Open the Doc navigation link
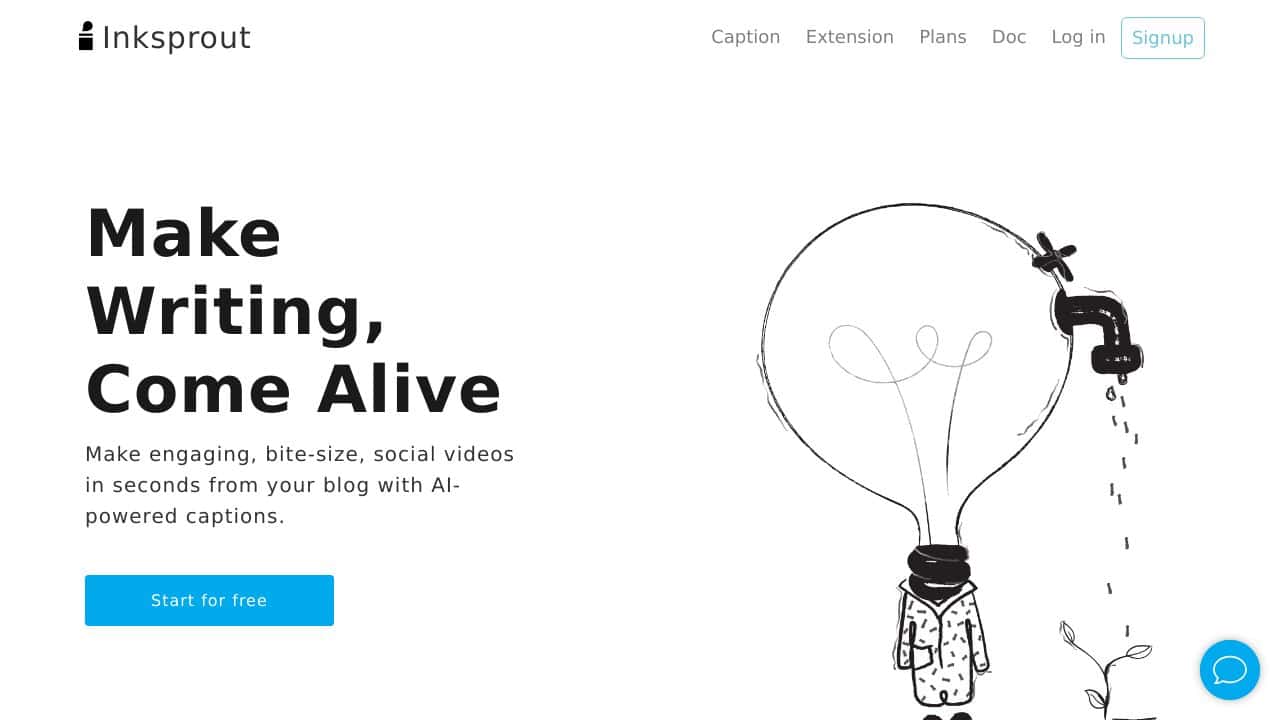The image size is (1280, 720). click(1009, 37)
